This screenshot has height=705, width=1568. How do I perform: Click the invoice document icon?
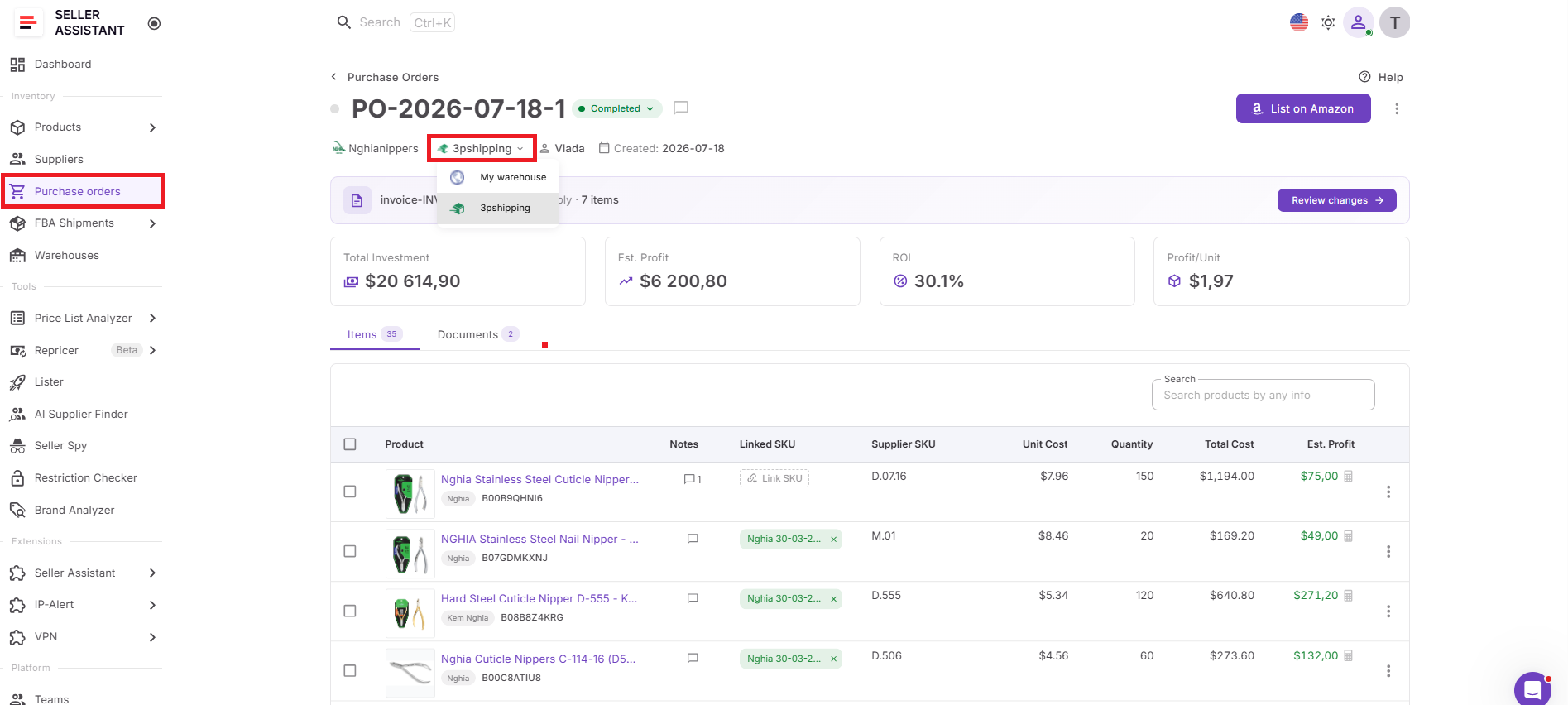[357, 200]
